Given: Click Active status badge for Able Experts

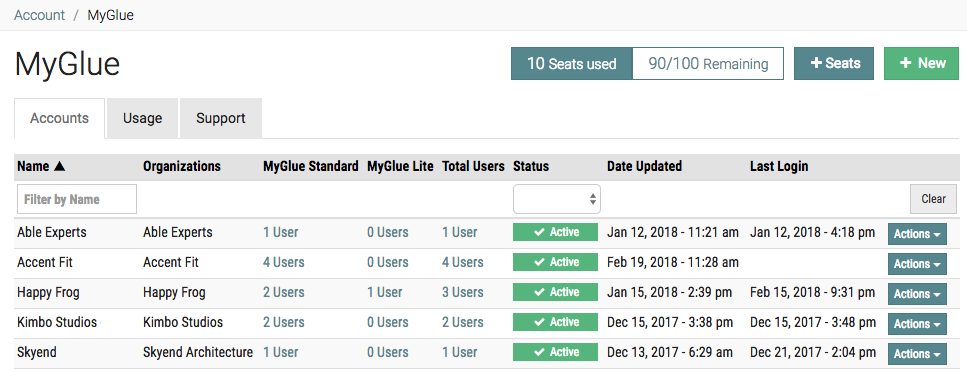Looking at the screenshot, I should pyautogui.click(x=556, y=233).
